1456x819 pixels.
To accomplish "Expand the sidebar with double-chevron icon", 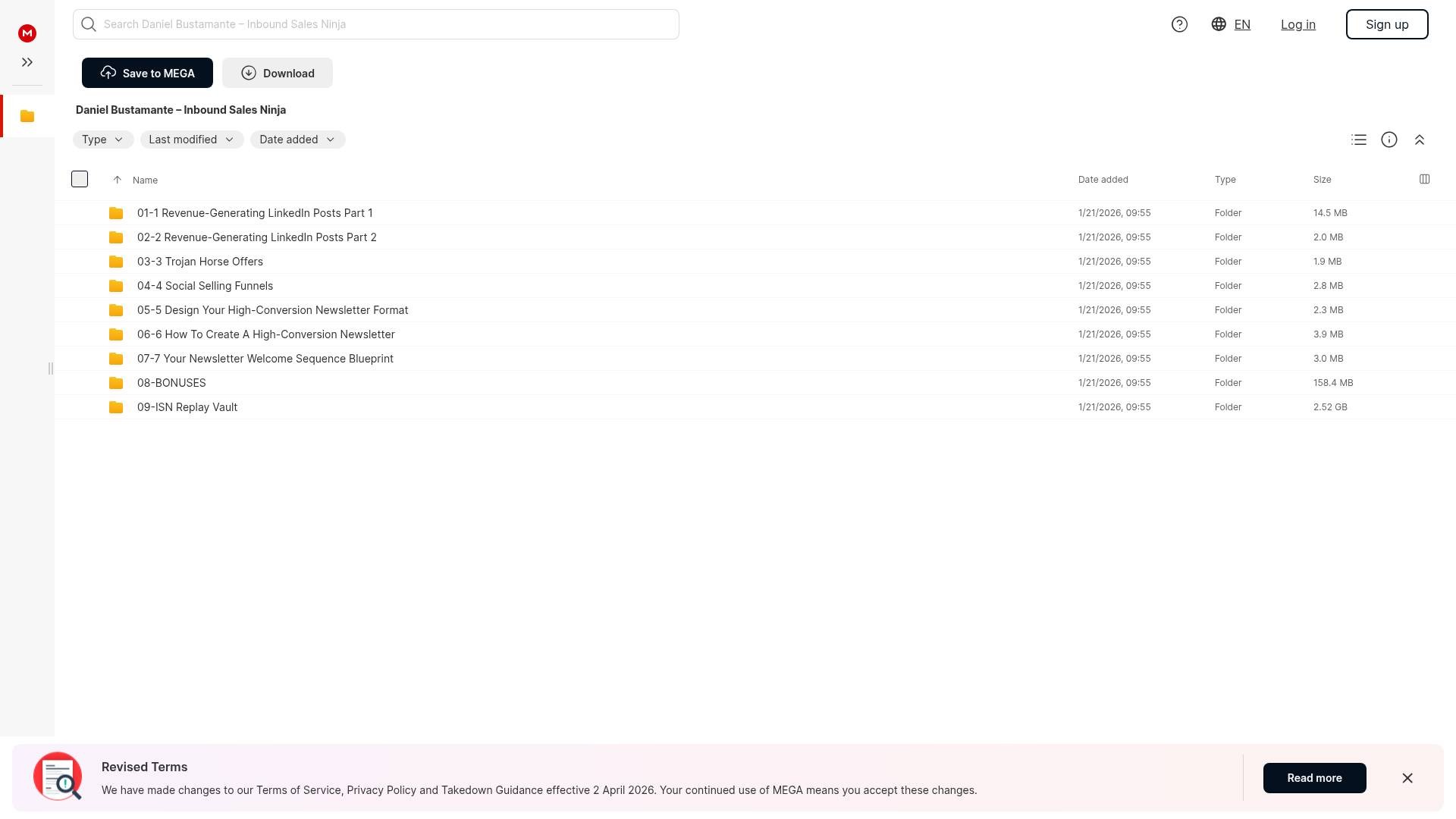I will (x=27, y=62).
